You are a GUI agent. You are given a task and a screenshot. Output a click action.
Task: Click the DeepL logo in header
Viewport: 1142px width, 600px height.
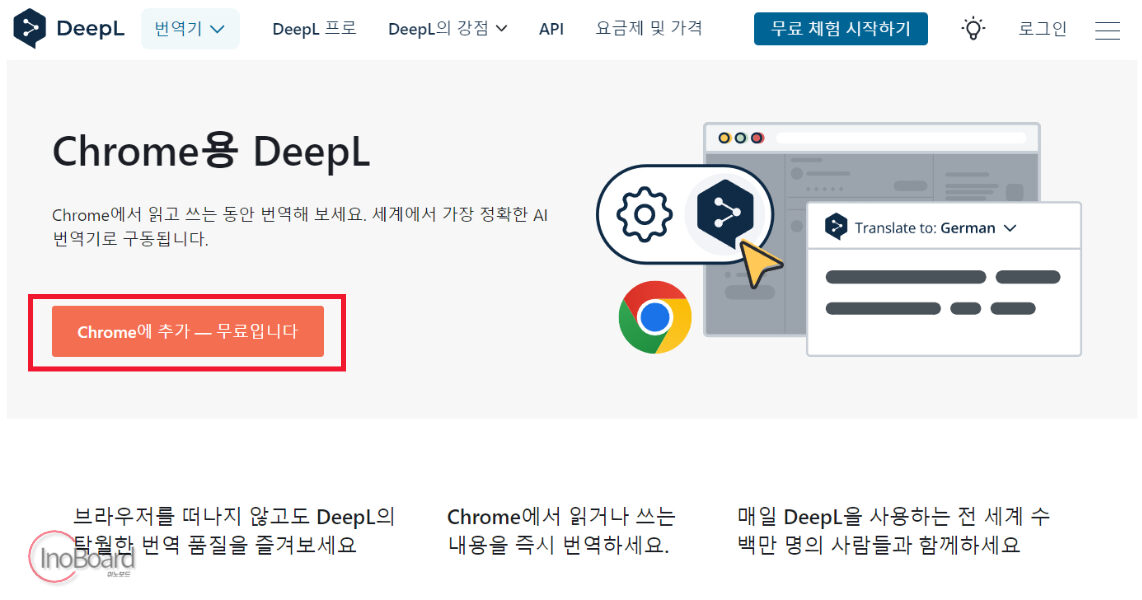(68, 28)
